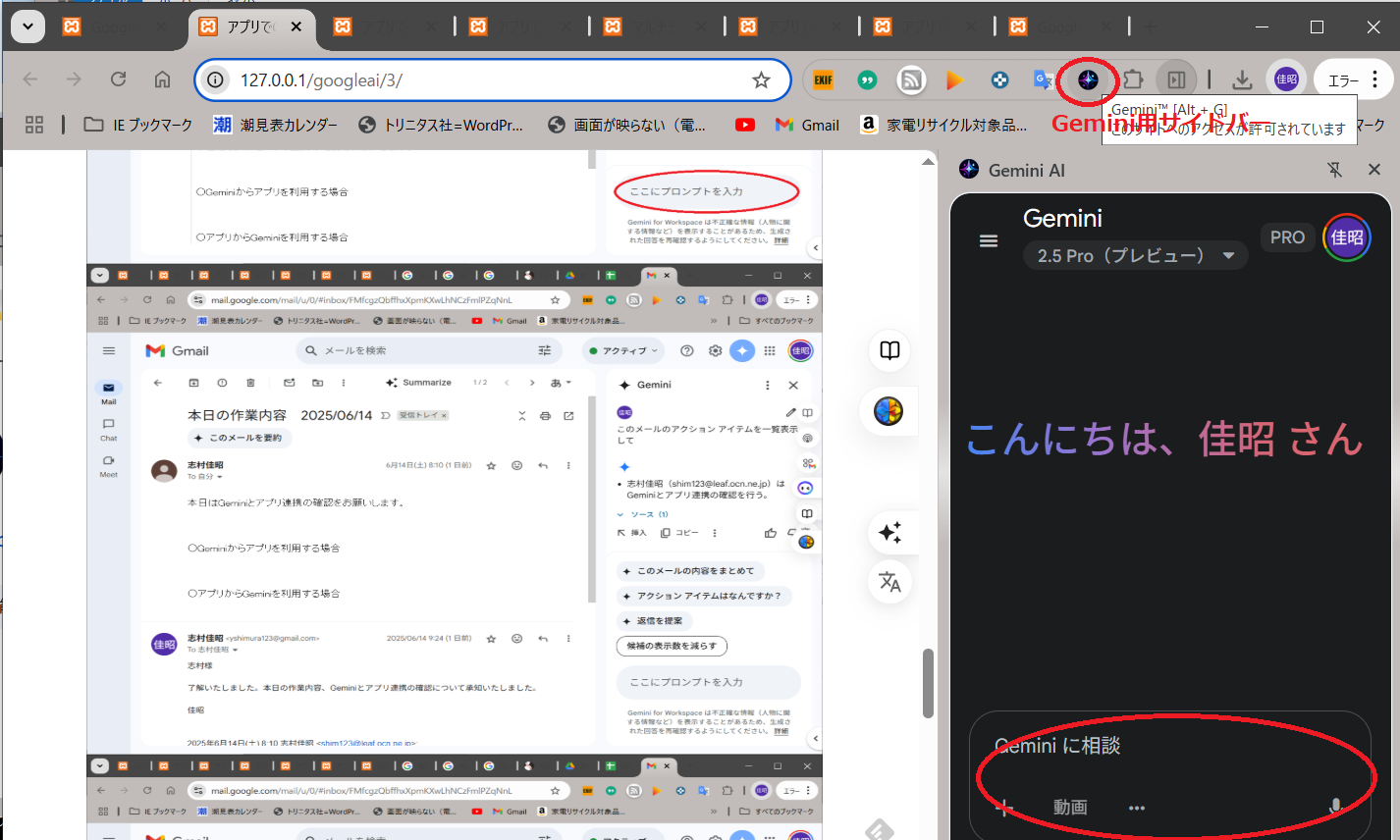The image size is (1400, 840).
Task: Open the tab search dropdown
Action: (x=27, y=26)
